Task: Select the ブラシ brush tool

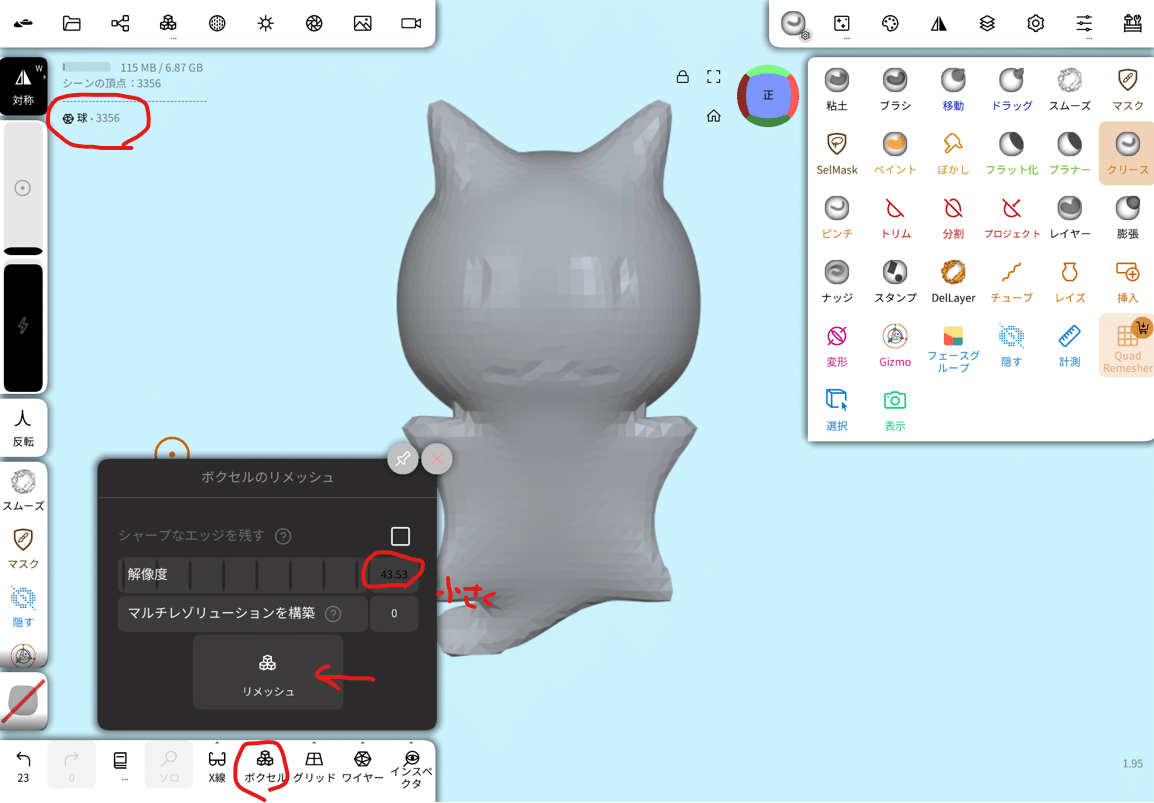Action: coord(894,90)
